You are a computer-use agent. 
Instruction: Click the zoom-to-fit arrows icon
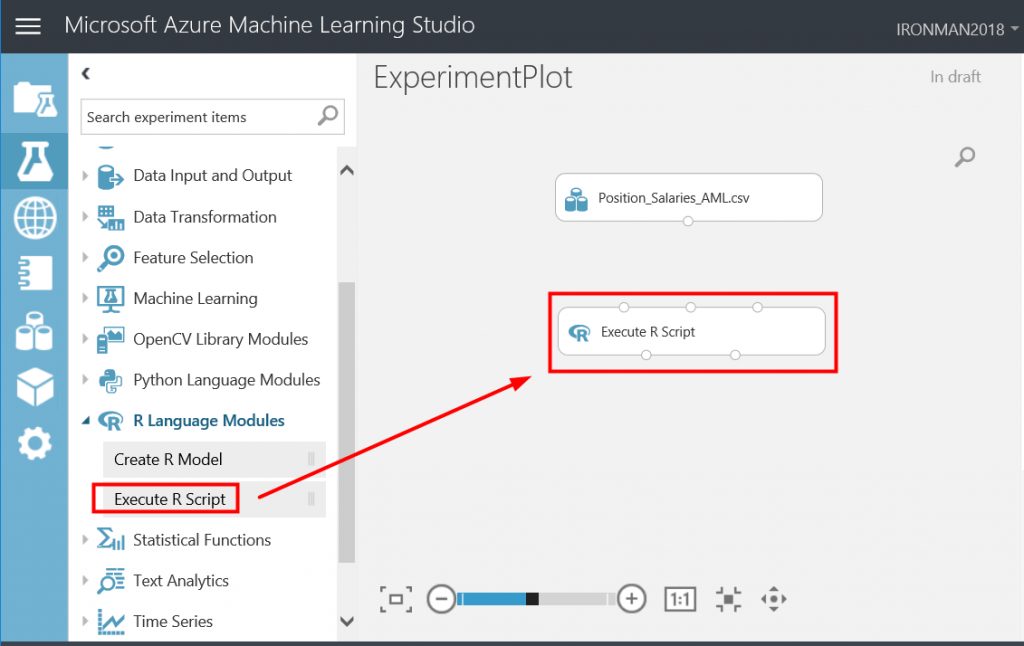pos(728,599)
